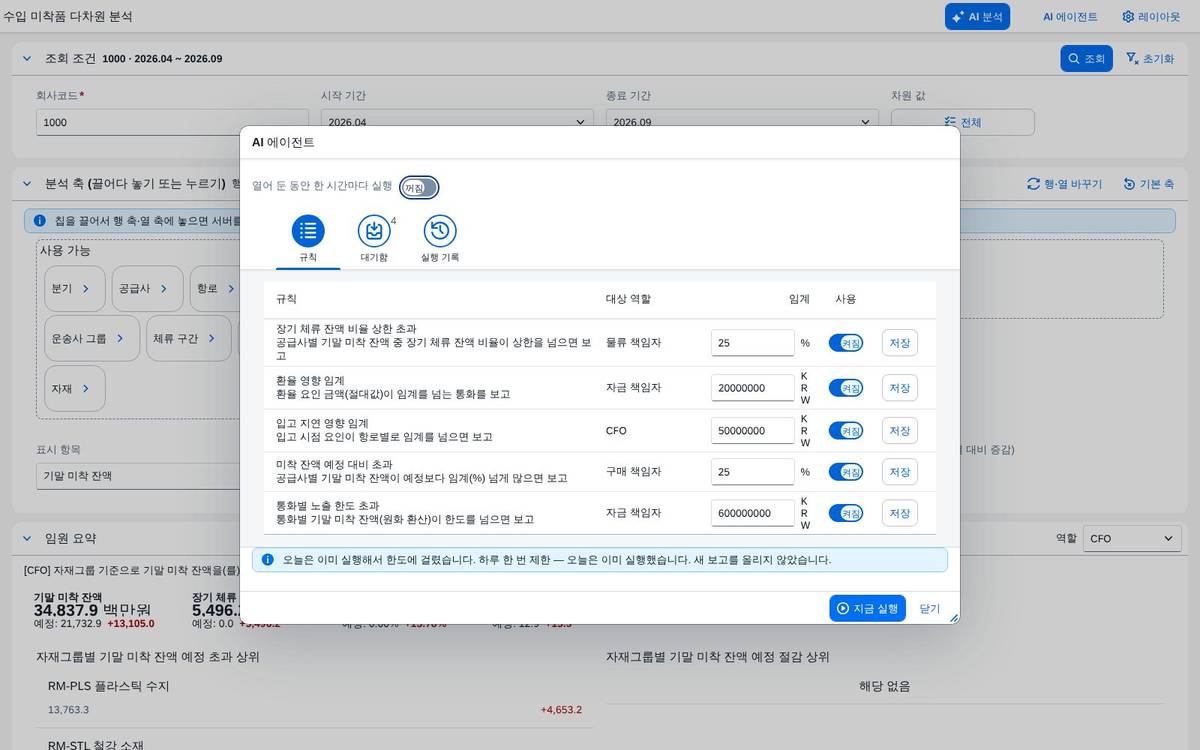
Task: Switch to the 규칙 tab label
Action: click(x=308, y=257)
